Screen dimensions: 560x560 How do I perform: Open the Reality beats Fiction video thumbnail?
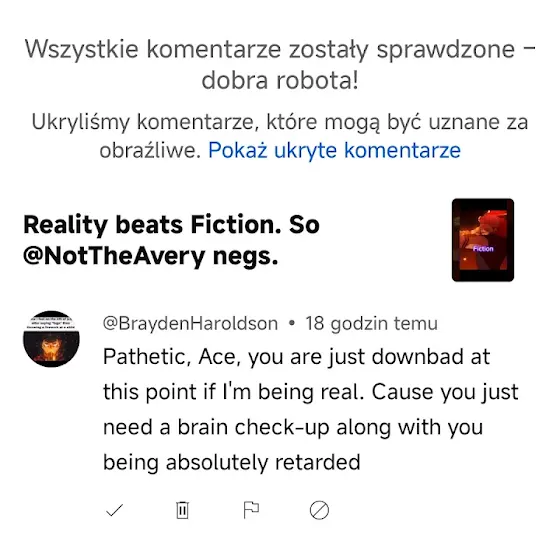tap(483, 240)
